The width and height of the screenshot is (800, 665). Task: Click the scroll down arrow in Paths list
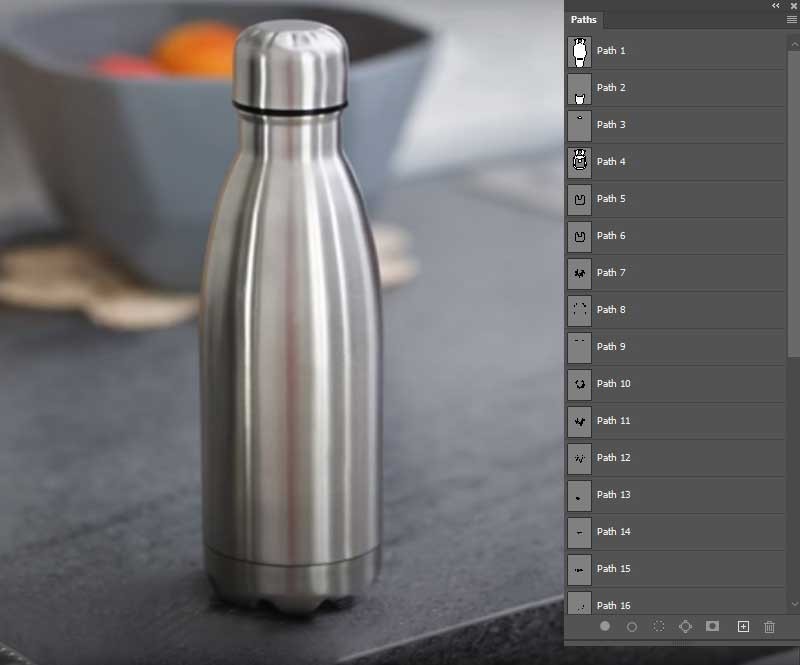pos(794,604)
